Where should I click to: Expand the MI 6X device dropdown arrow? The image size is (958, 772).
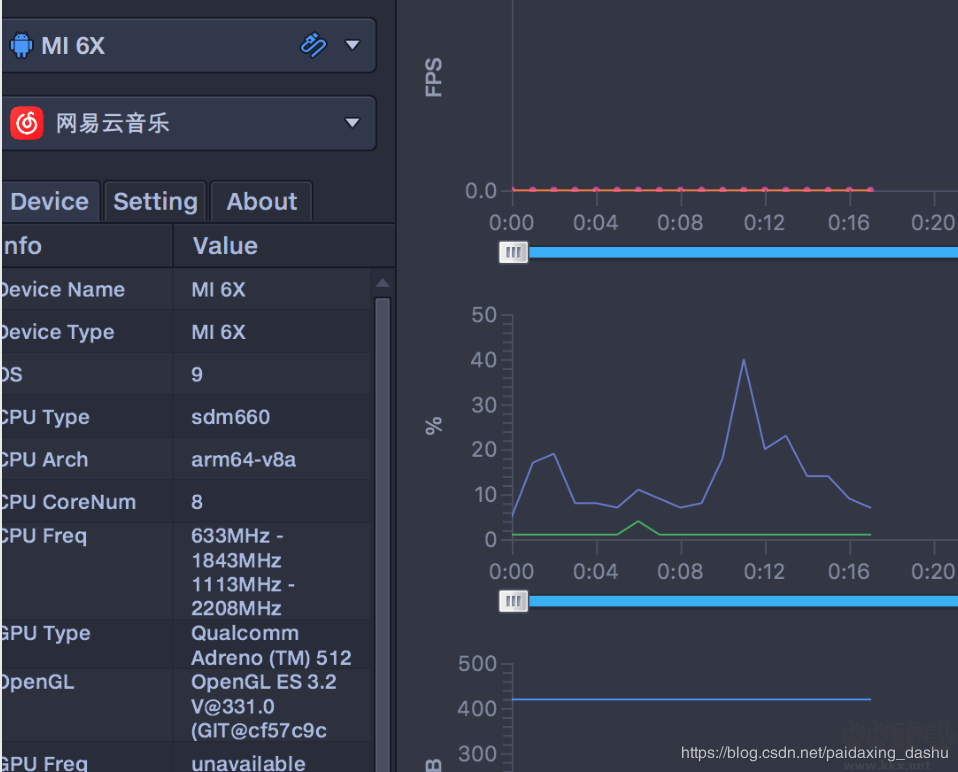[x=352, y=45]
